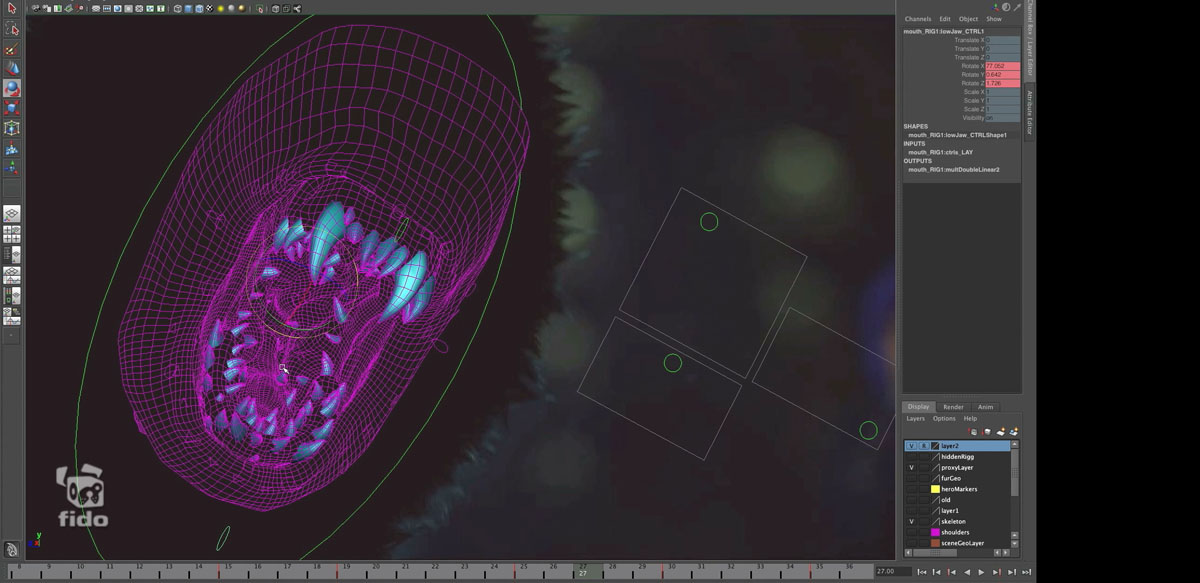Select the arrow Select tool
Screen dimensions: 1200x583
[x=12, y=8]
